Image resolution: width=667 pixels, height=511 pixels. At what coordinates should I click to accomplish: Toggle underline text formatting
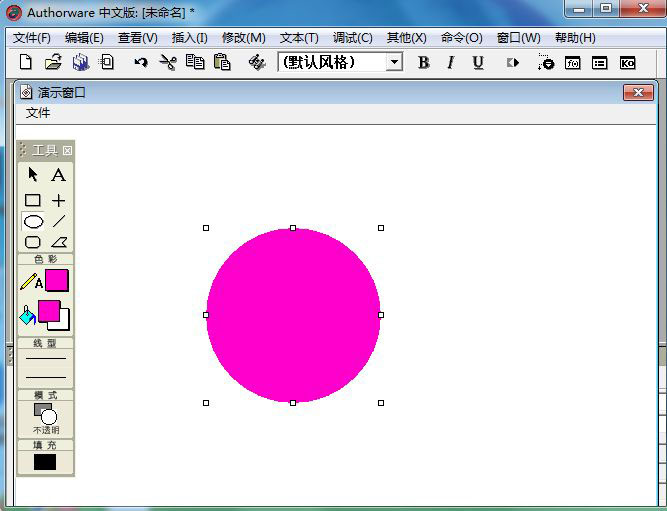click(x=478, y=62)
